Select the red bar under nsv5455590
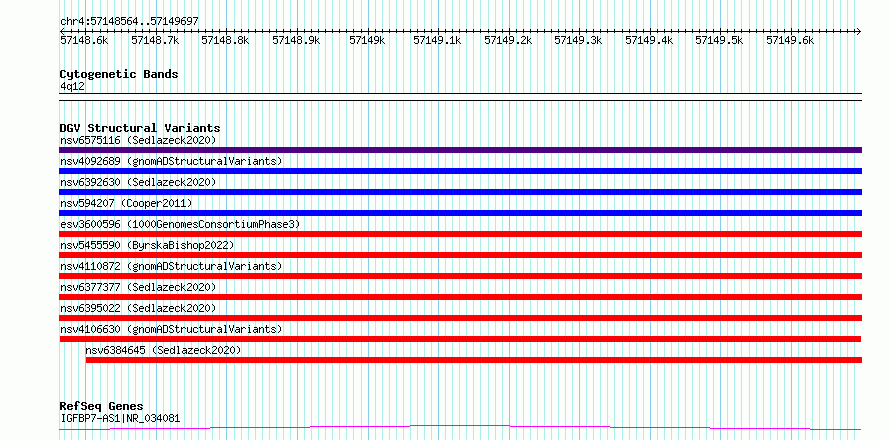The height and width of the screenshot is (440, 890). coord(460,255)
